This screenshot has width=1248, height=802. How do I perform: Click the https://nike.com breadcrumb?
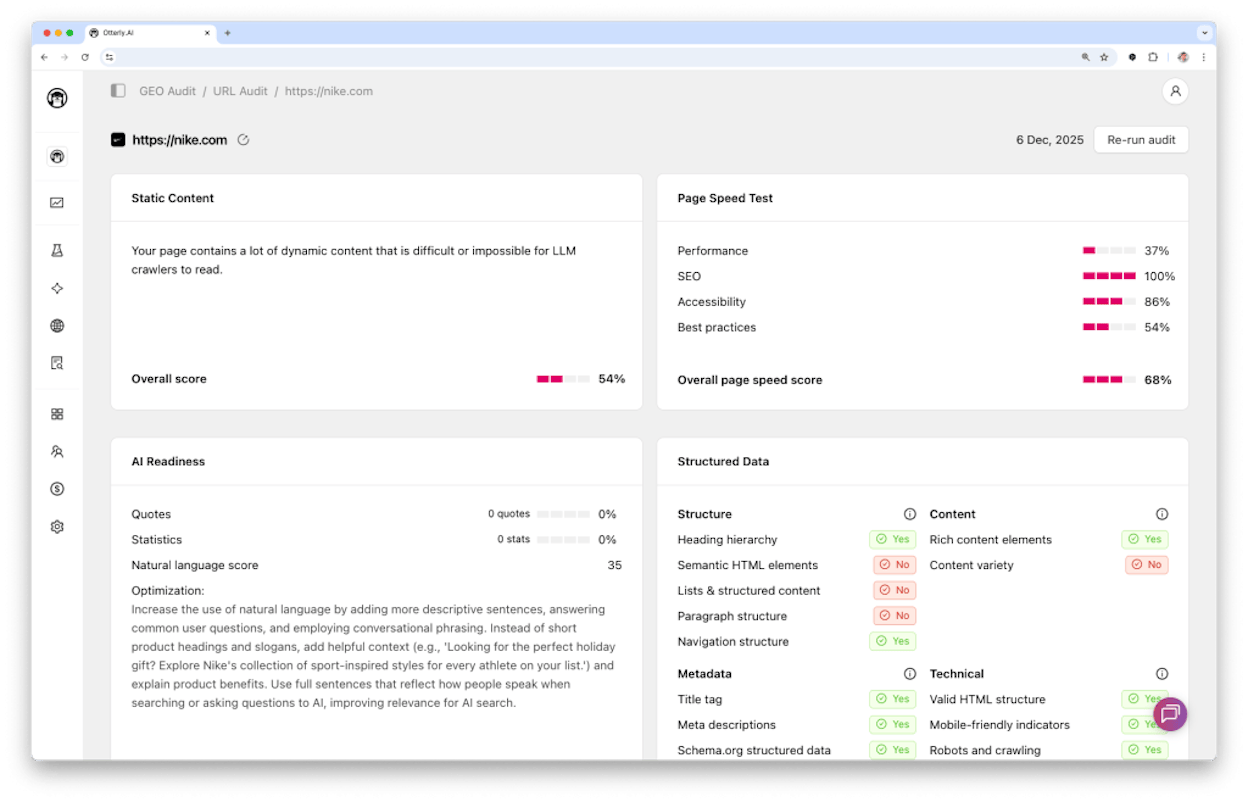coord(329,91)
